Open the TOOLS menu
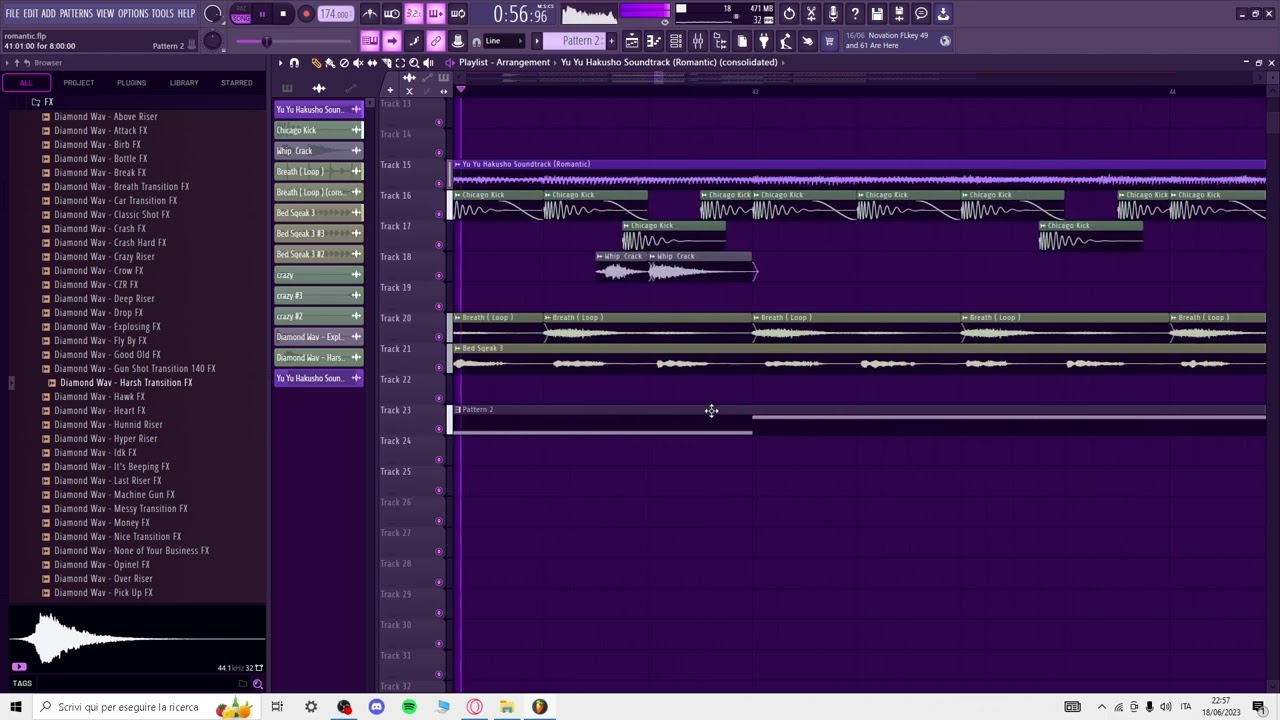 (163, 14)
